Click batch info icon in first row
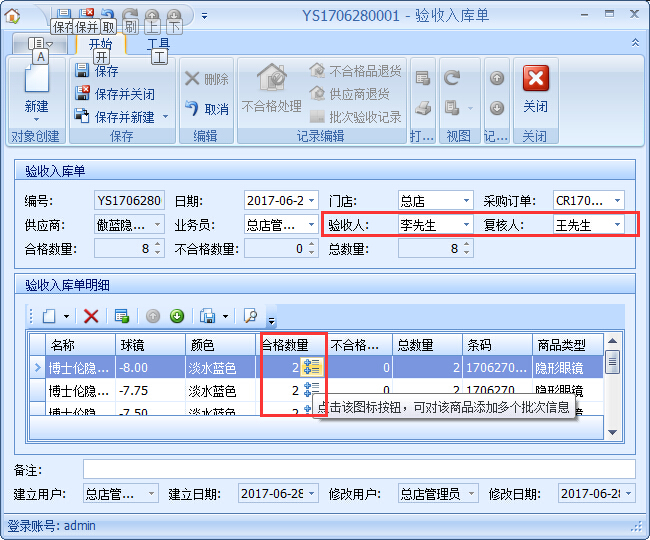Image resolution: width=650 pixels, height=540 pixels. coord(311,367)
